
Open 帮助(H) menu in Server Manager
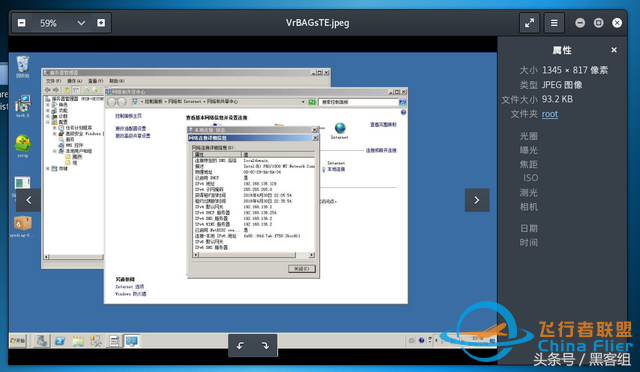117,81
